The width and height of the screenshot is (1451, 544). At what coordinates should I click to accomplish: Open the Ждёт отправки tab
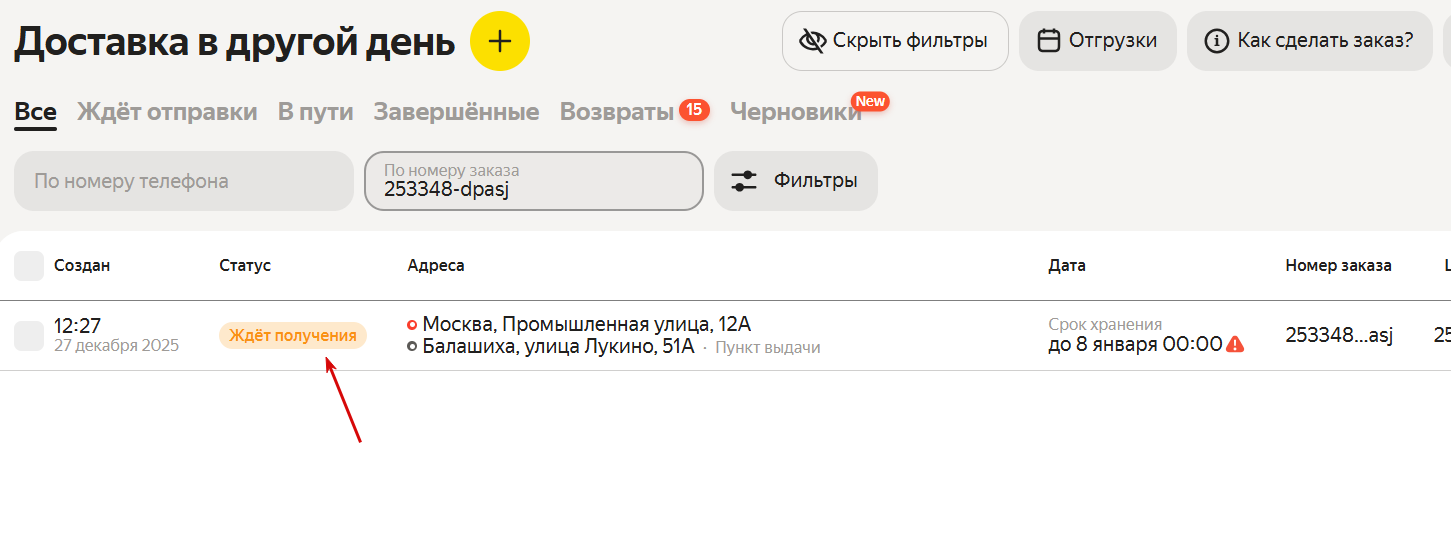(x=167, y=112)
